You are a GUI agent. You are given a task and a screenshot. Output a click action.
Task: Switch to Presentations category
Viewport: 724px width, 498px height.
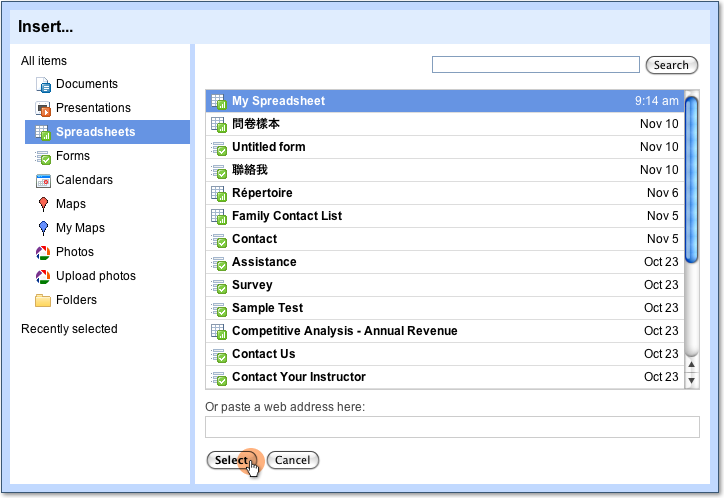(93, 108)
